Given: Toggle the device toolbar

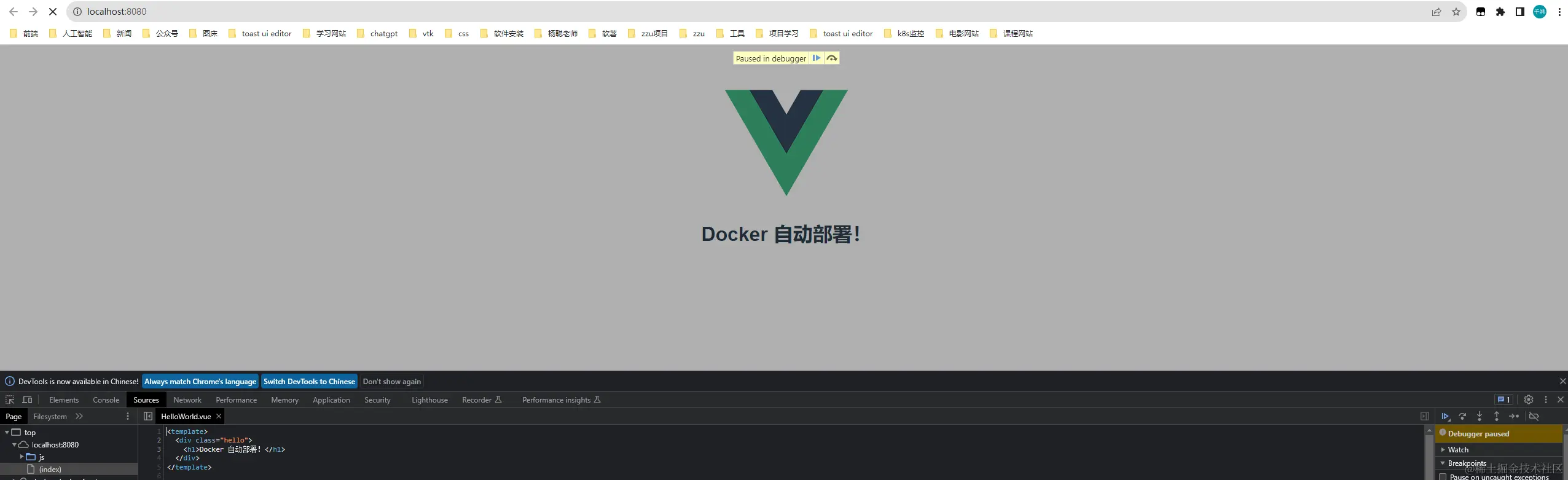Looking at the screenshot, I should pyautogui.click(x=27, y=399).
